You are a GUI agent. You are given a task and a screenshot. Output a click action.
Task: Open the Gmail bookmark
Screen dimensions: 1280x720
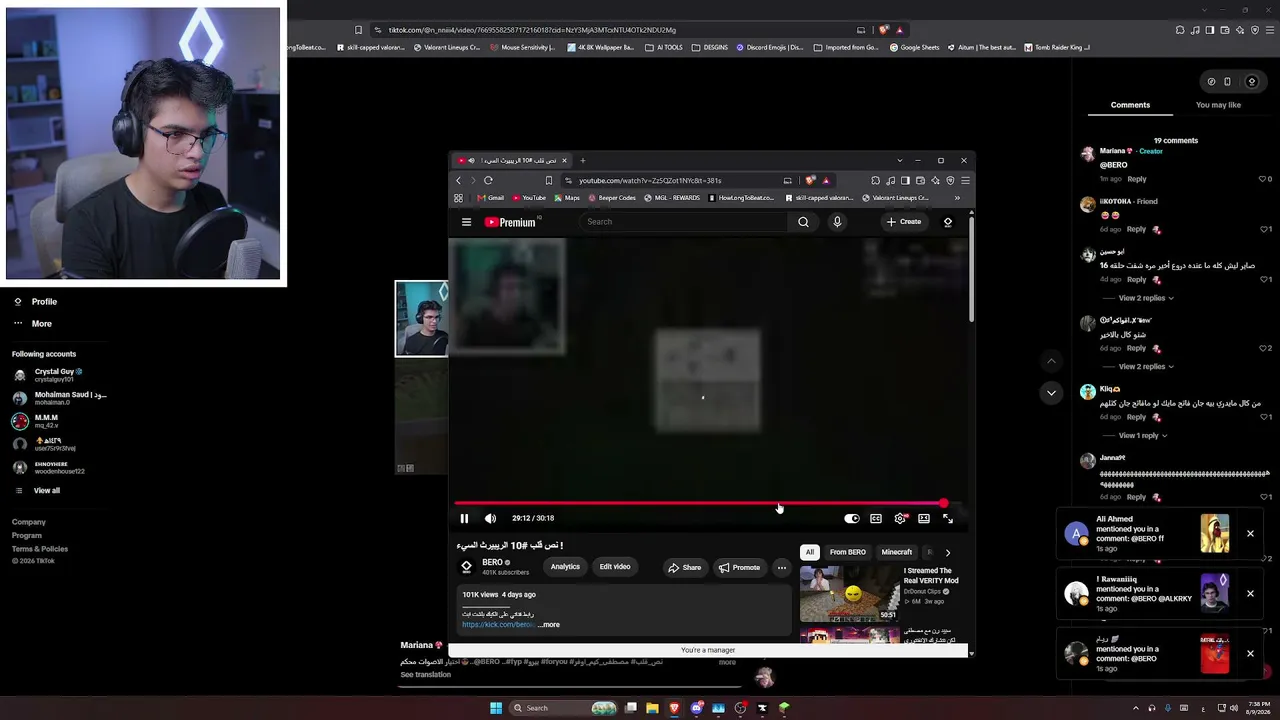[490, 198]
